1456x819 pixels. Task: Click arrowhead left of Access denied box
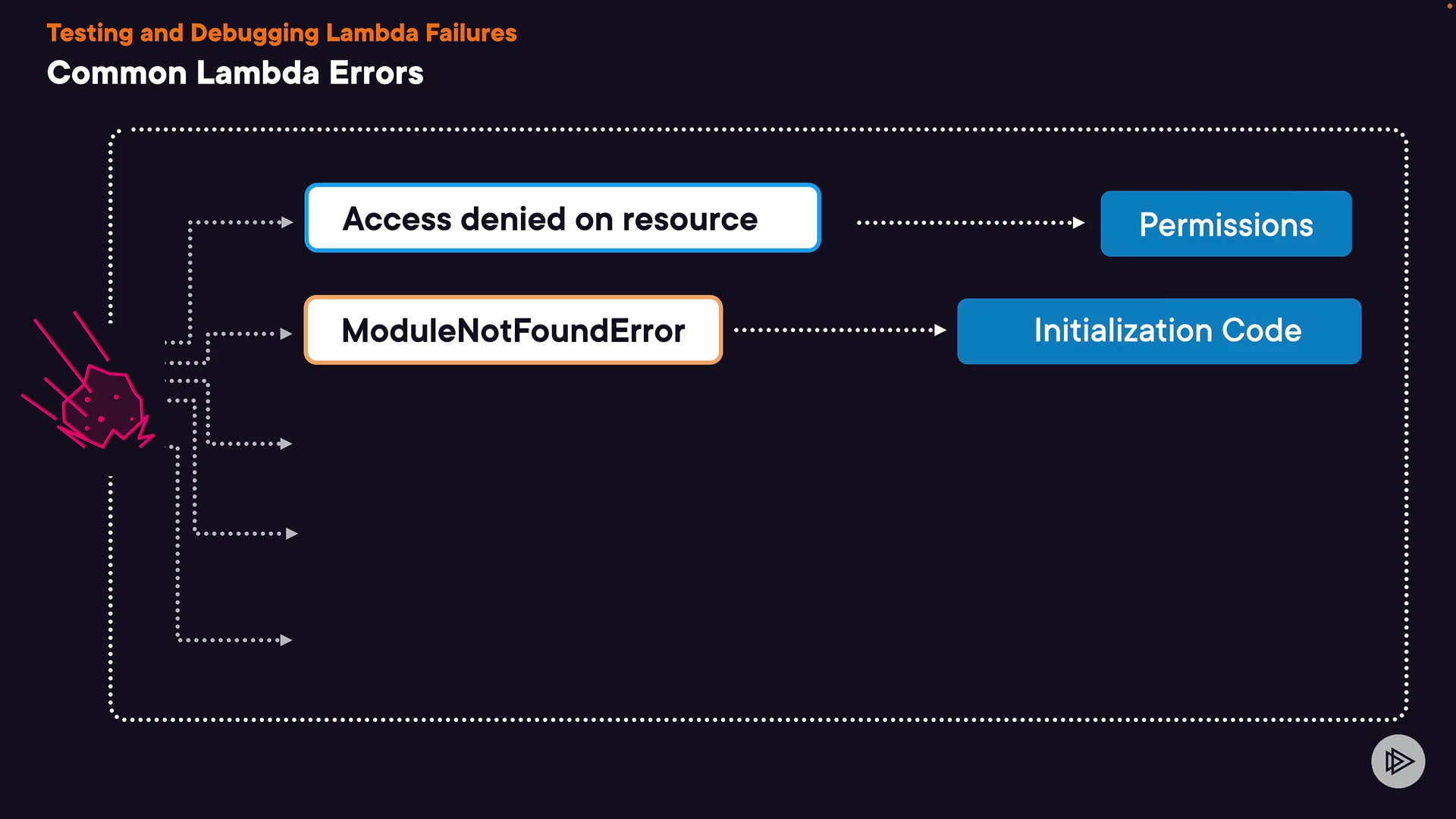click(x=287, y=222)
